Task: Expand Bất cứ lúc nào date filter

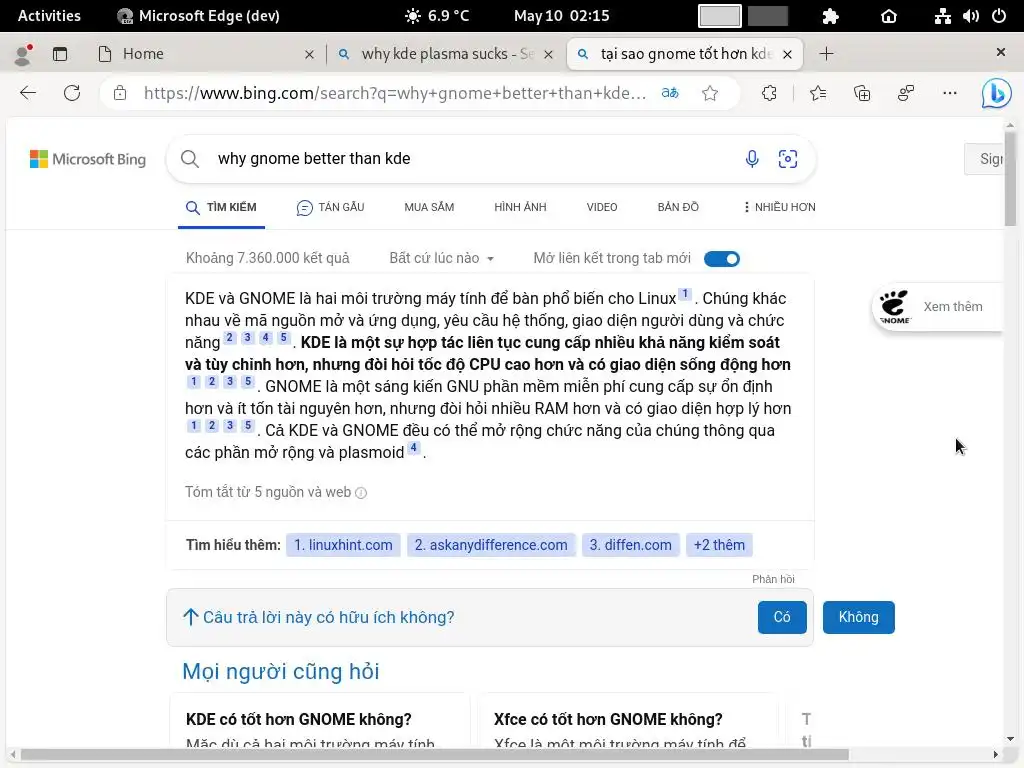Action: (441, 258)
